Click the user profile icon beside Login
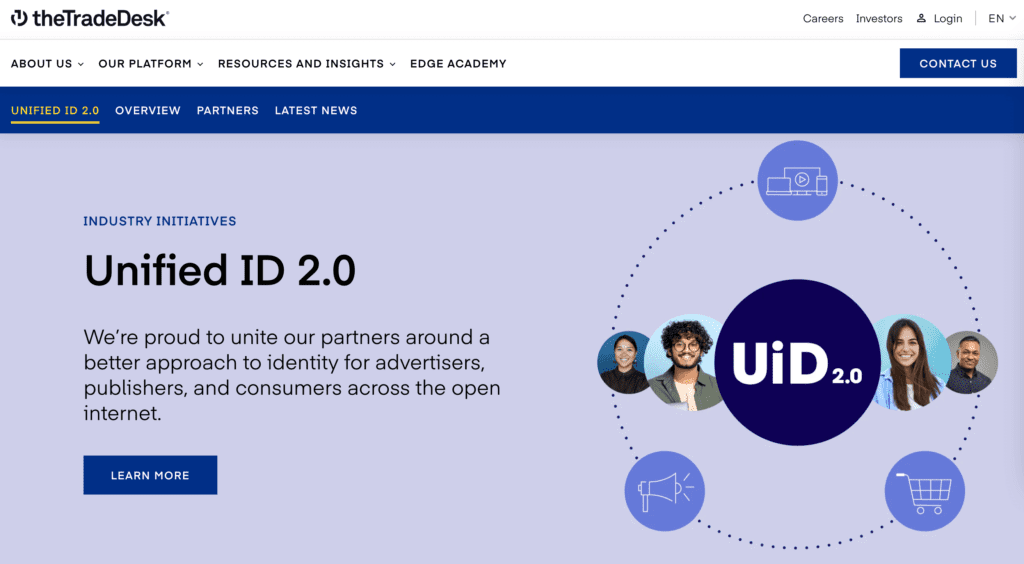The width and height of the screenshot is (1024, 564). 921,18
